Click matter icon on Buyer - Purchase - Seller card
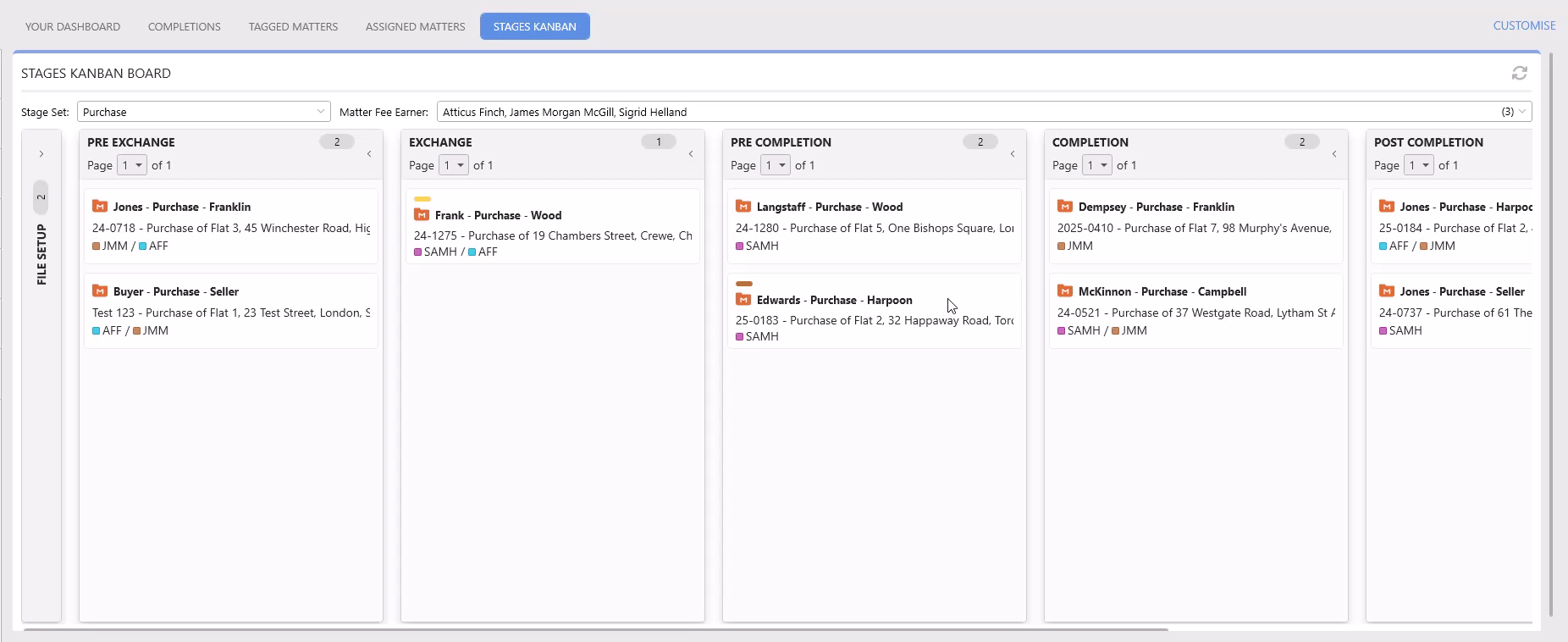1568x642 pixels. 100,291
